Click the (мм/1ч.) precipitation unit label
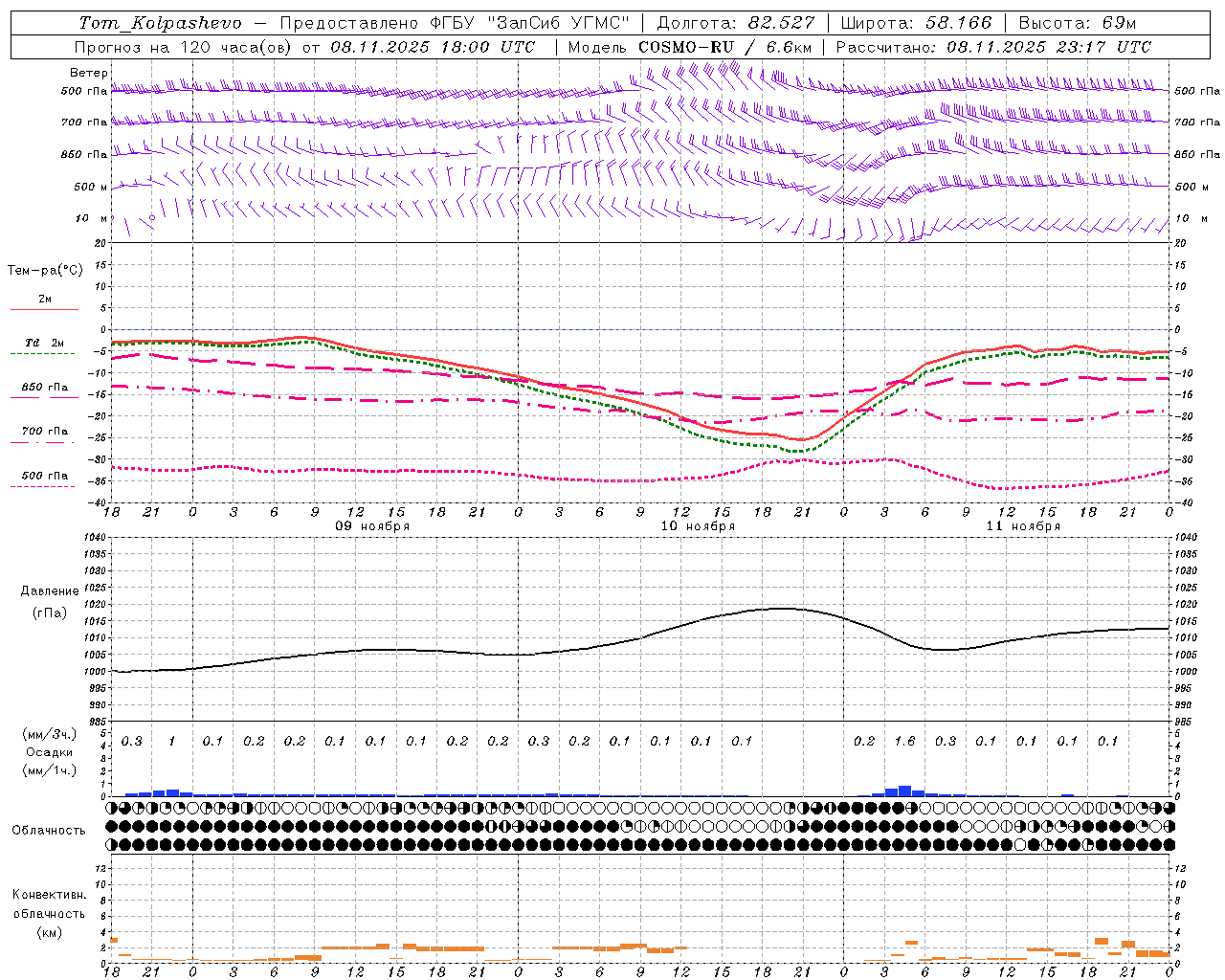Viewport: 1225px width, 980px height. (x=49, y=770)
